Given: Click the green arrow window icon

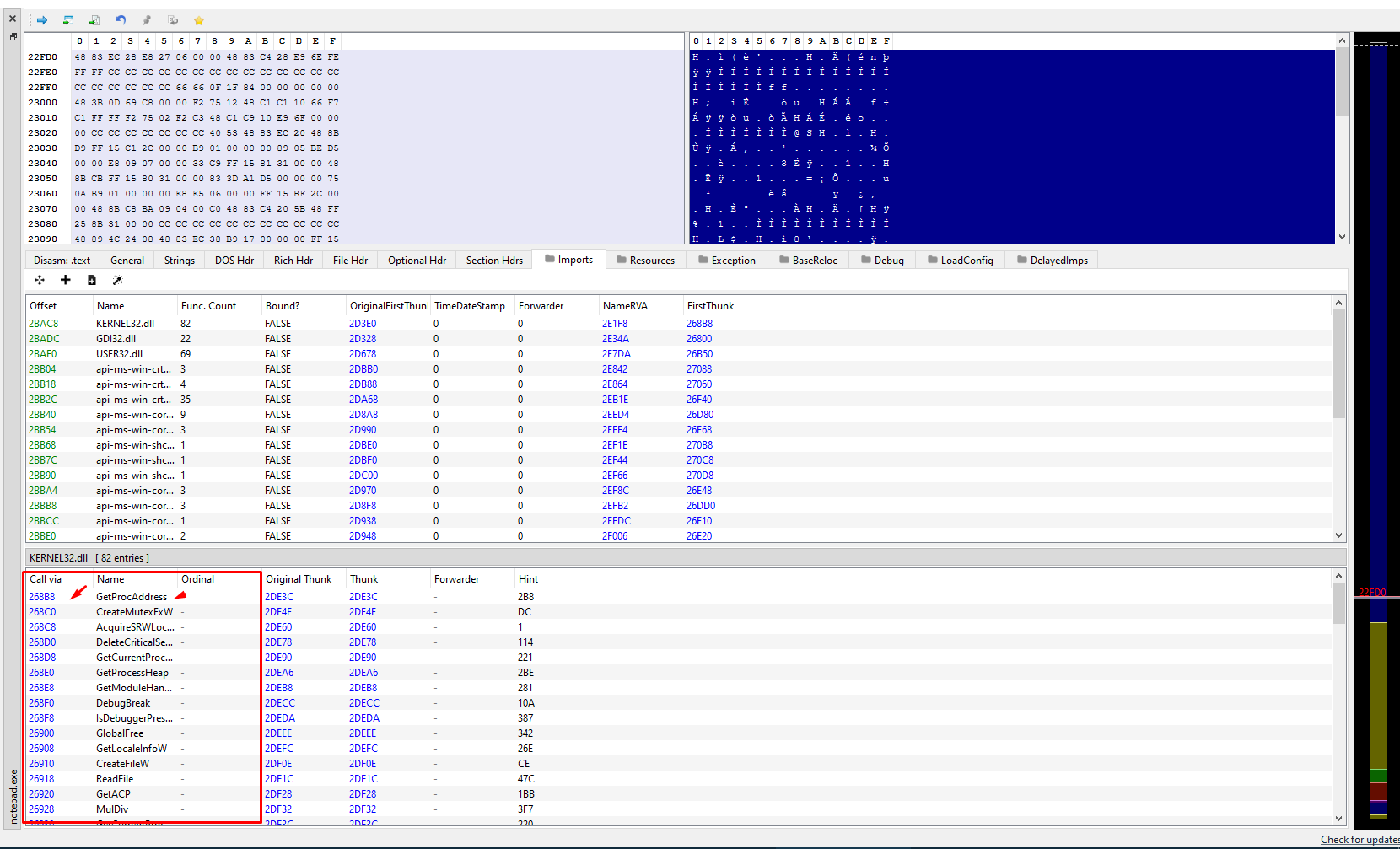Looking at the screenshot, I should (x=68, y=20).
